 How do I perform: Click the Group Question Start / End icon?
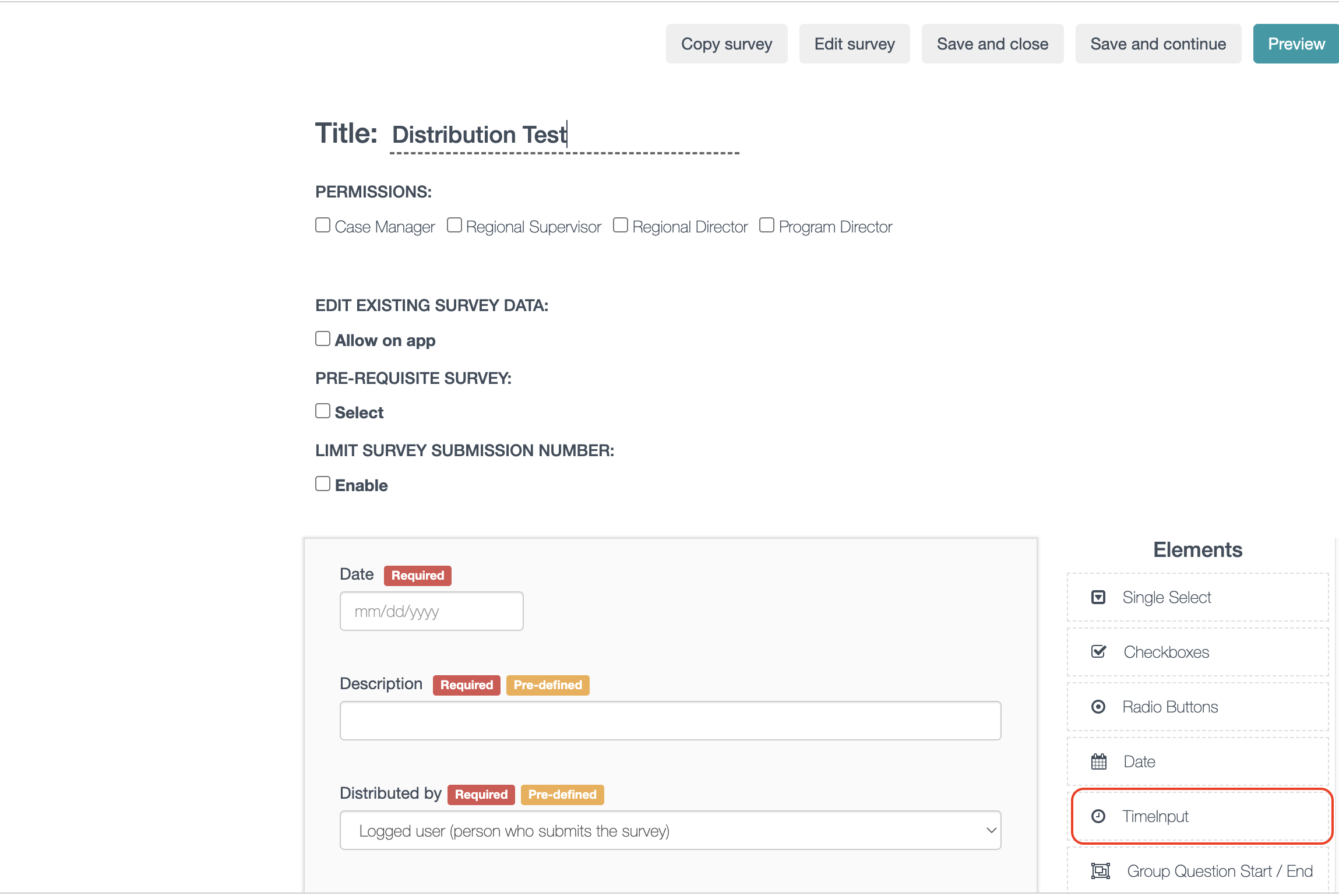(1100, 871)
